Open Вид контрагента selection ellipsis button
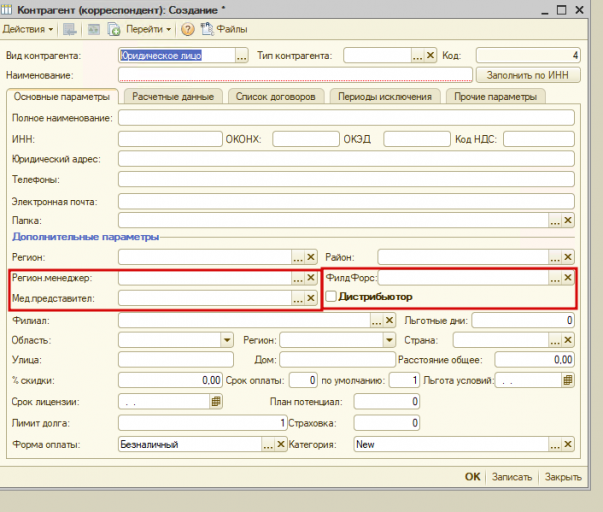The image size is (603, 512). pos(242,56)
